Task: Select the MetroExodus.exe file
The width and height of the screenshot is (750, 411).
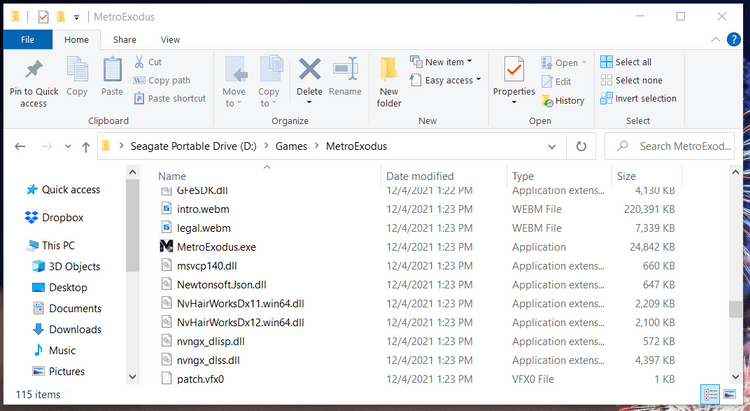Action: [x=216, y=246]
